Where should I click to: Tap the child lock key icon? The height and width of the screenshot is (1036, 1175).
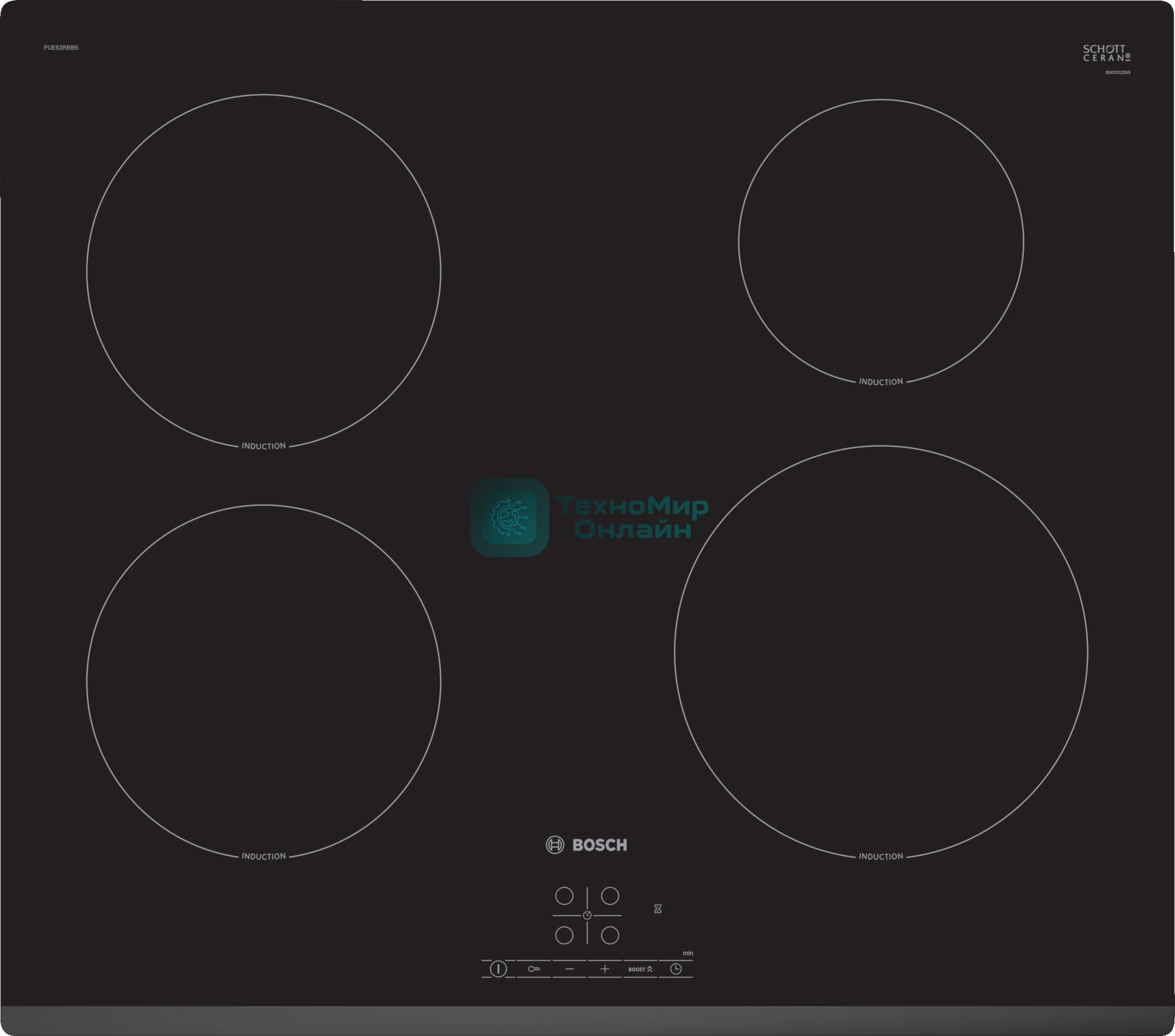click(x=533, y=969)
